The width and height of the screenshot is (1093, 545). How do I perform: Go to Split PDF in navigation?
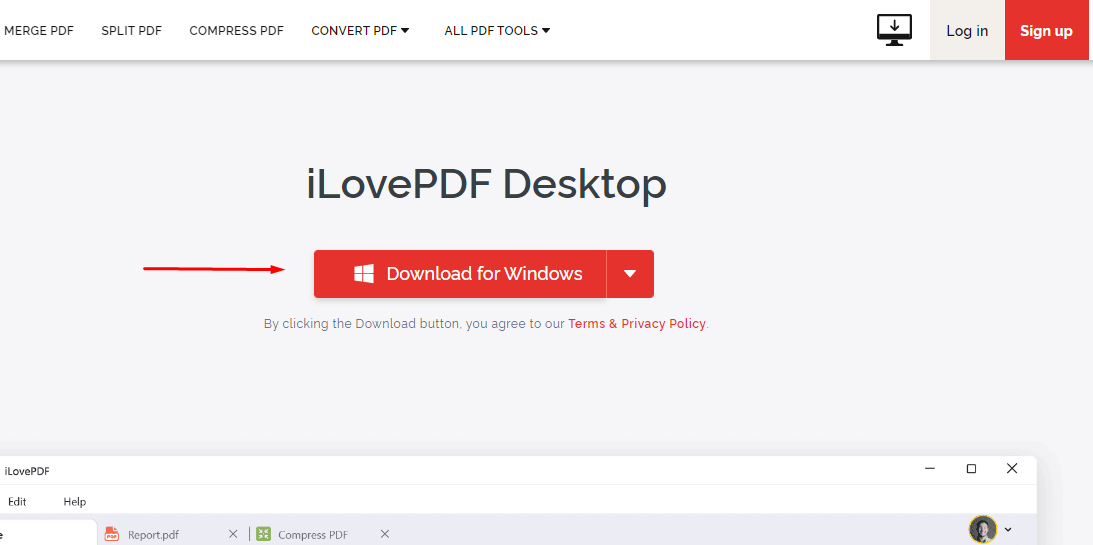click(x=131, y=31)
